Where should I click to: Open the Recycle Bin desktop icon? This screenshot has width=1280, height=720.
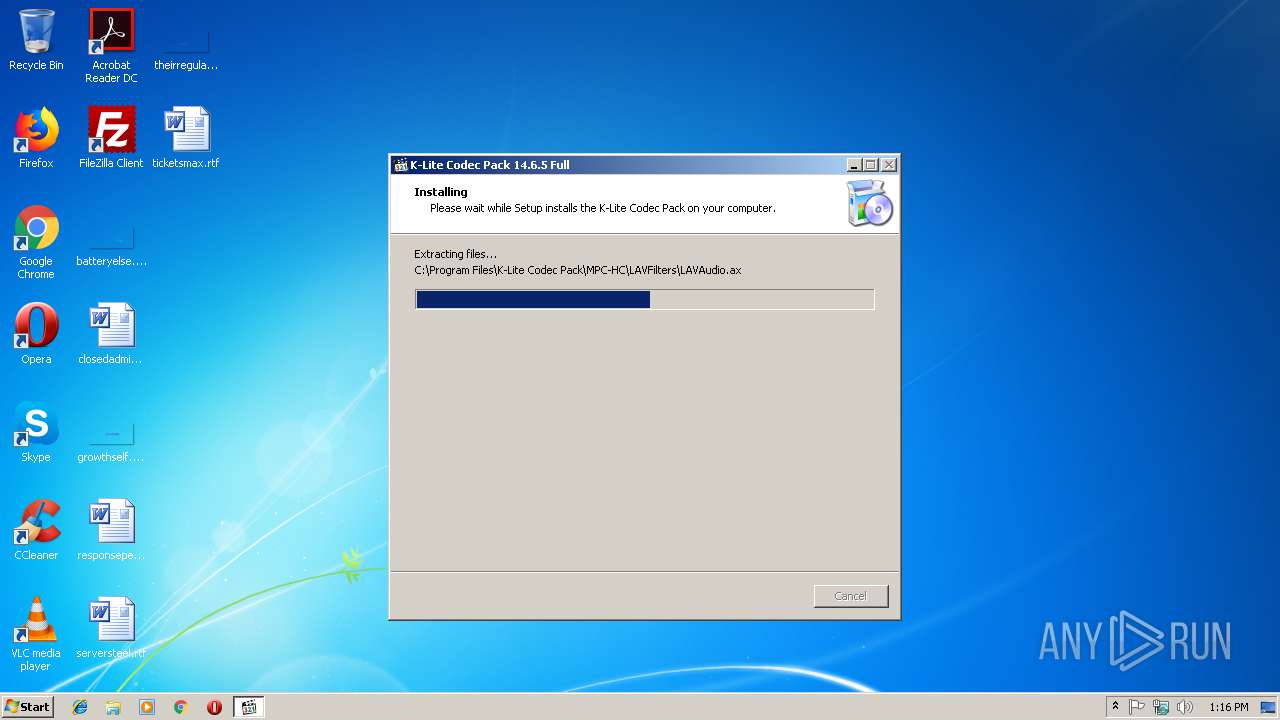36,40
